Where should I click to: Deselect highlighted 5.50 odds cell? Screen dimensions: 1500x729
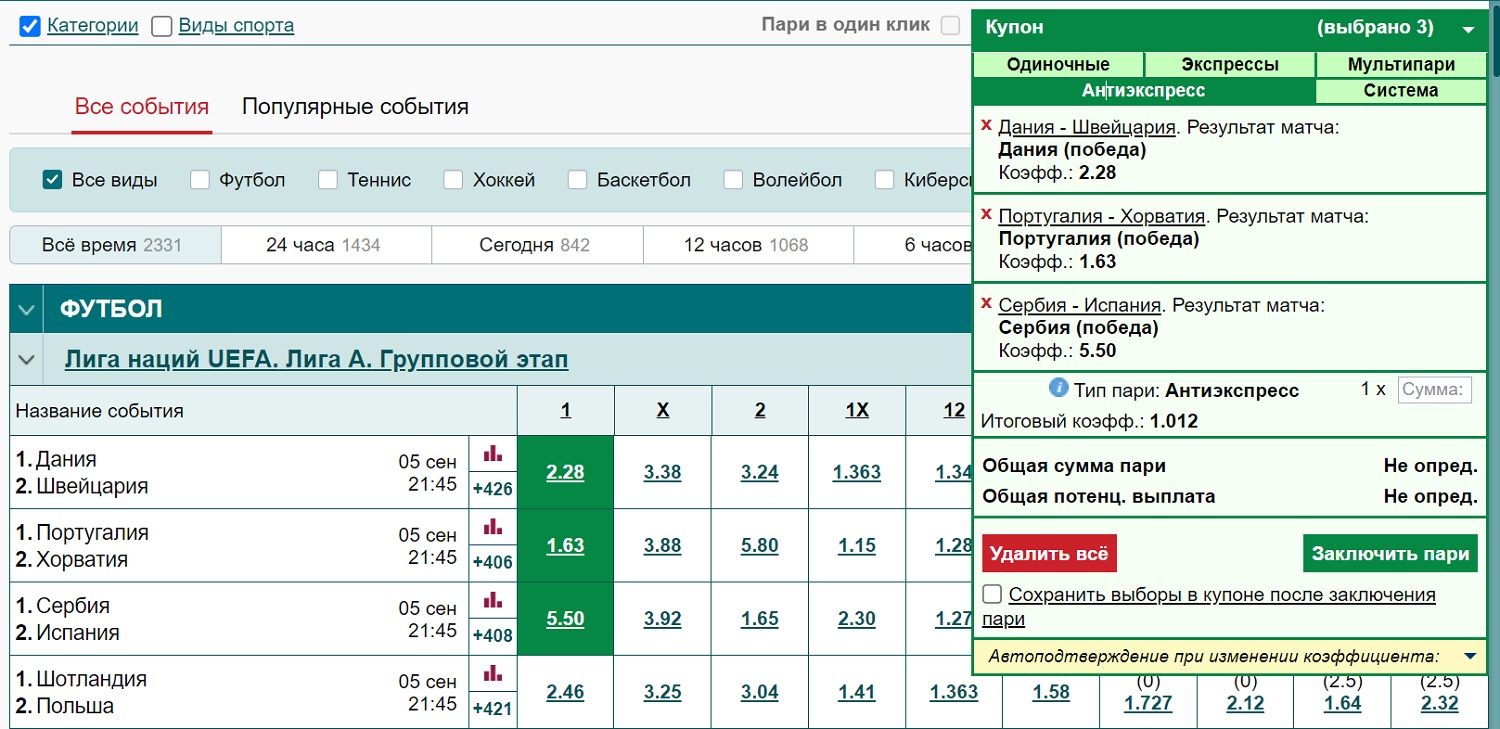pos(565,619)
